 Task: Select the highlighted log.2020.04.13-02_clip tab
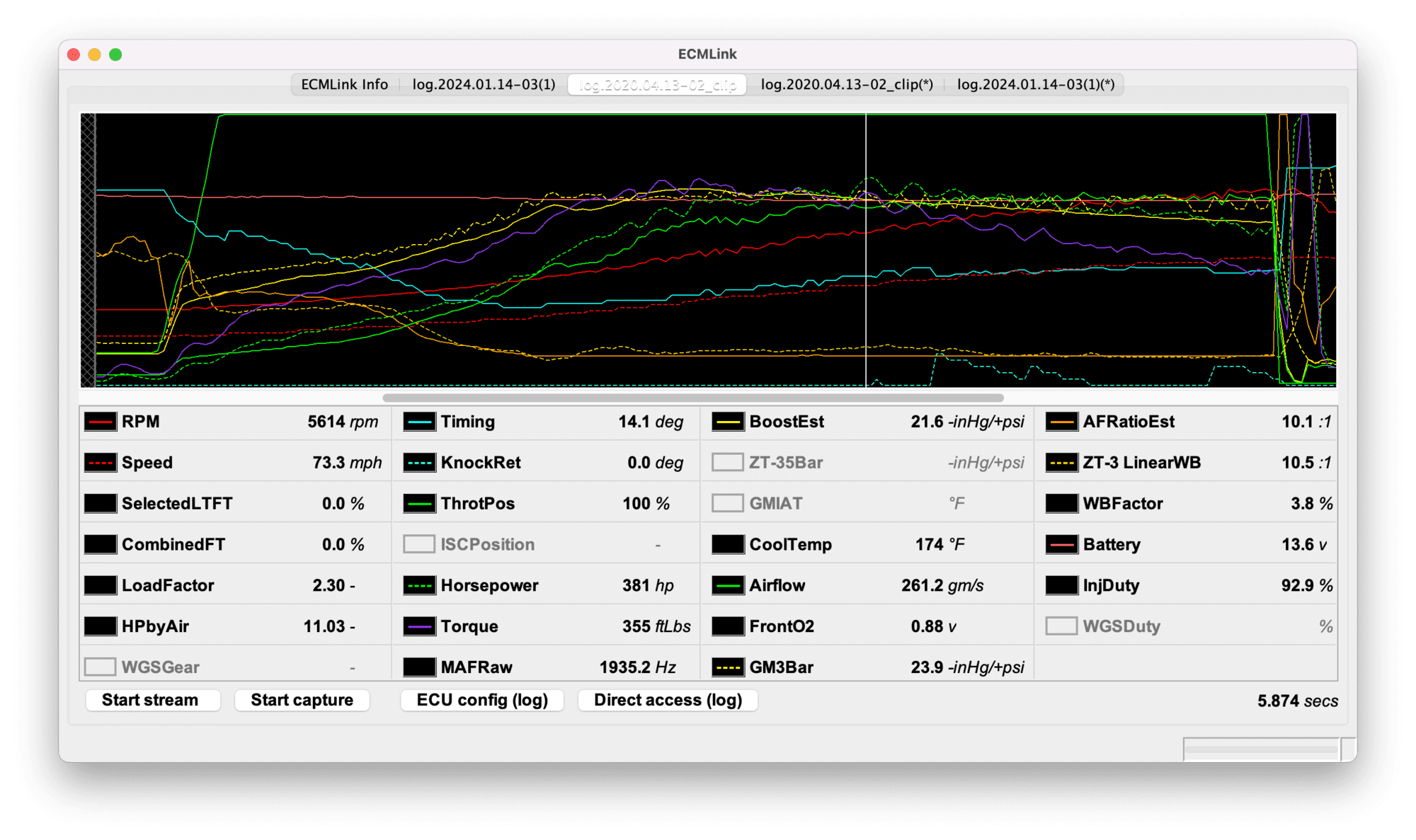click(x=657, y=84)
